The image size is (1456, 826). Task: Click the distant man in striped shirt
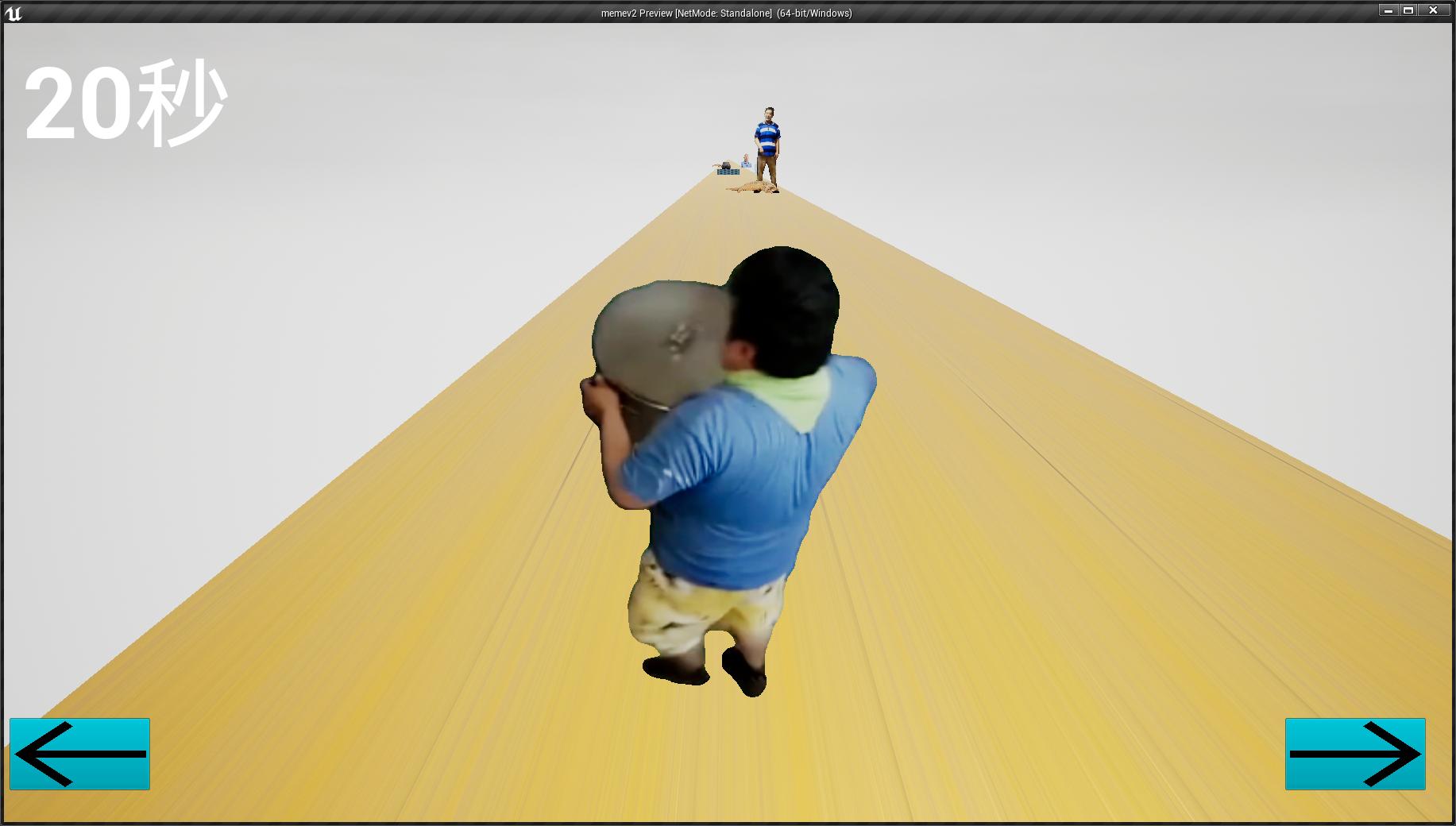pos(767,147)
